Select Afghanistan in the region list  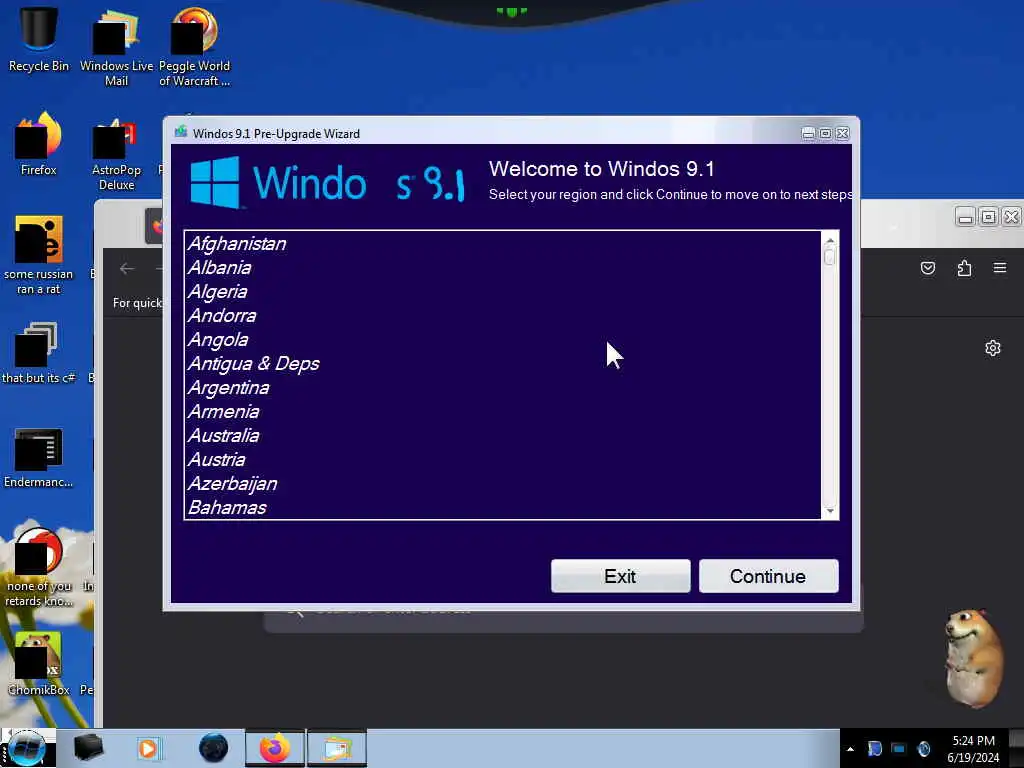[502, 244]
